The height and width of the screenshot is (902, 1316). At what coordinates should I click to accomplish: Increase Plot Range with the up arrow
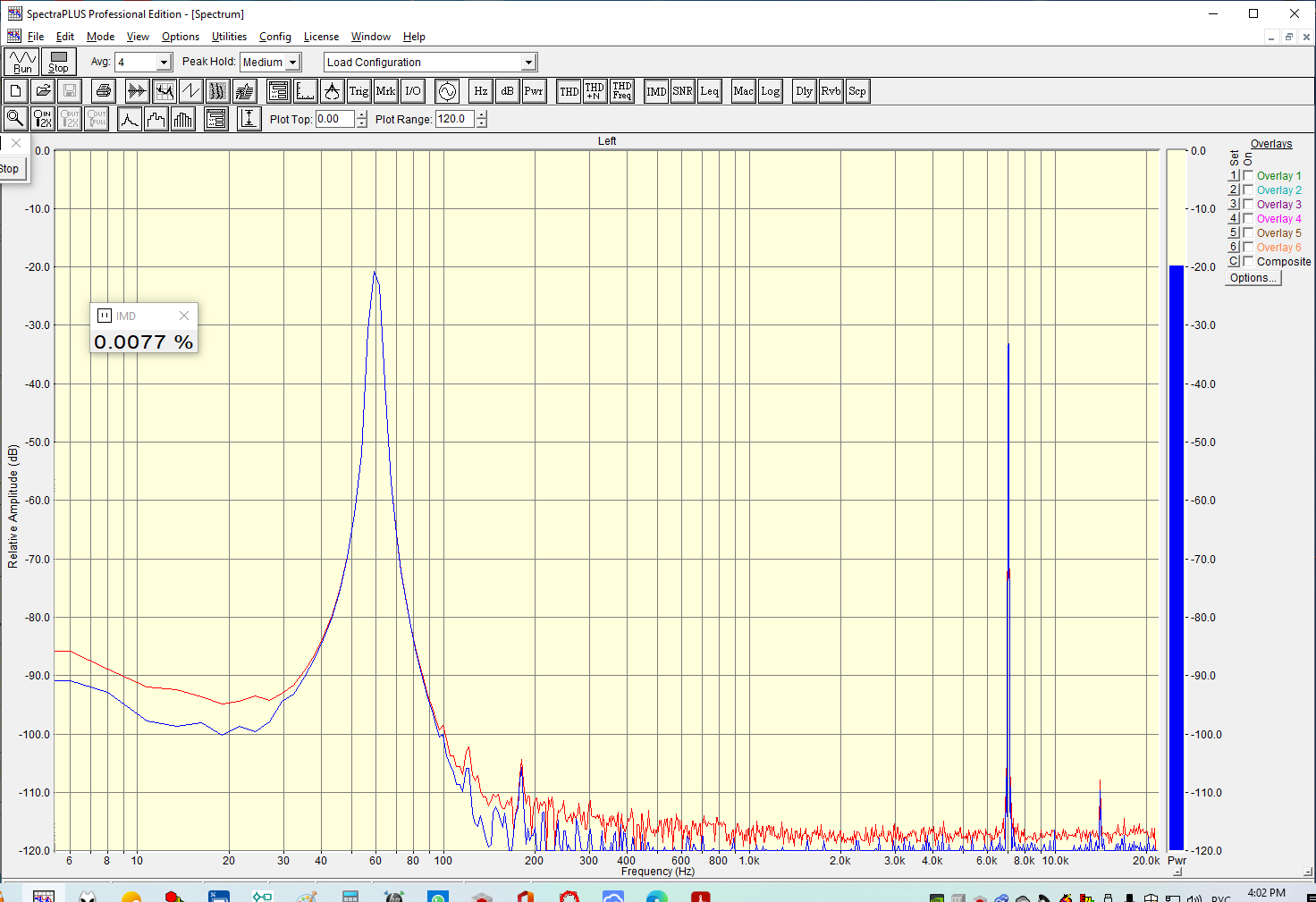[x=481, y=114]
